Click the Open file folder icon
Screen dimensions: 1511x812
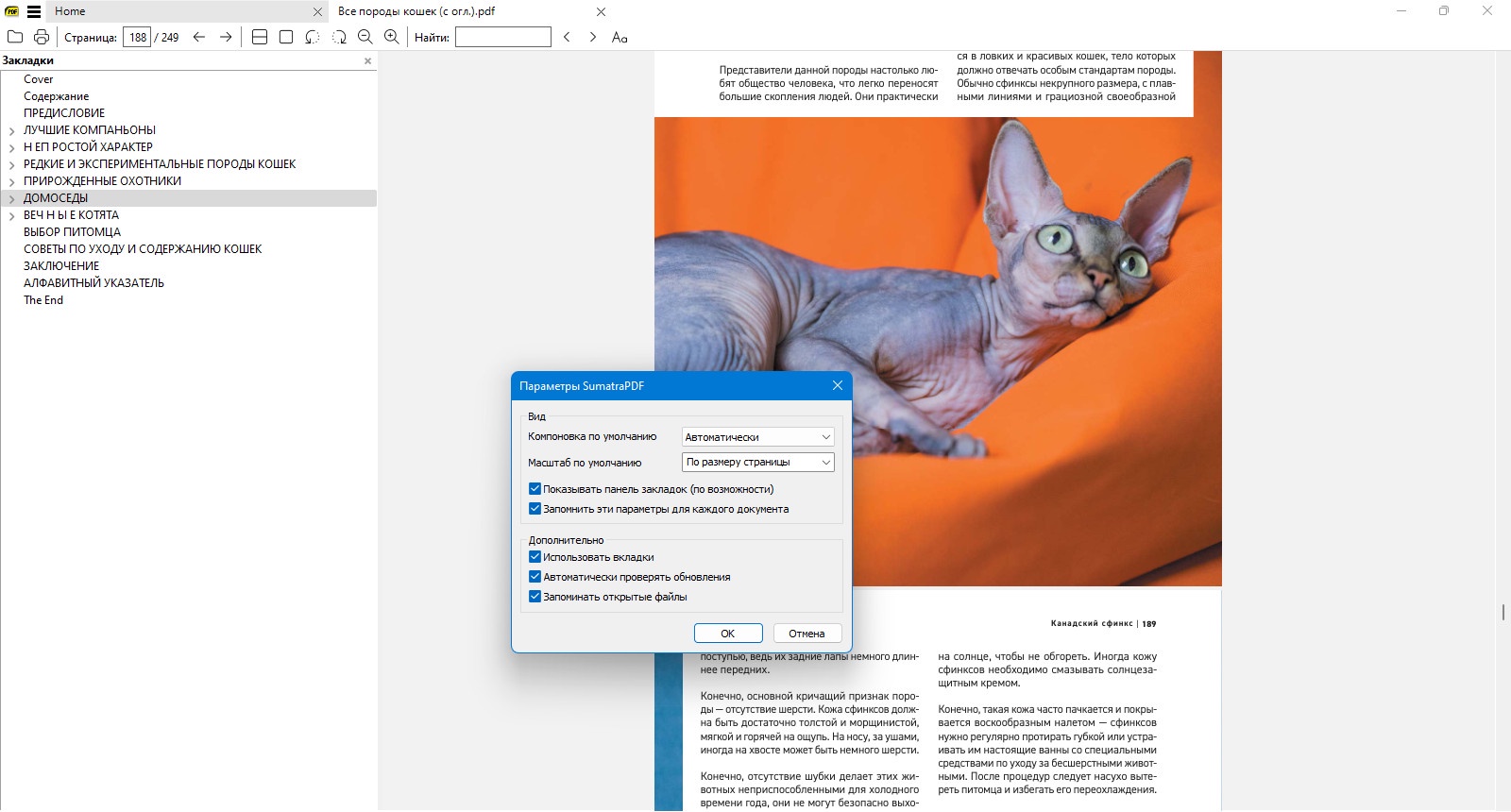pos(15,37)
